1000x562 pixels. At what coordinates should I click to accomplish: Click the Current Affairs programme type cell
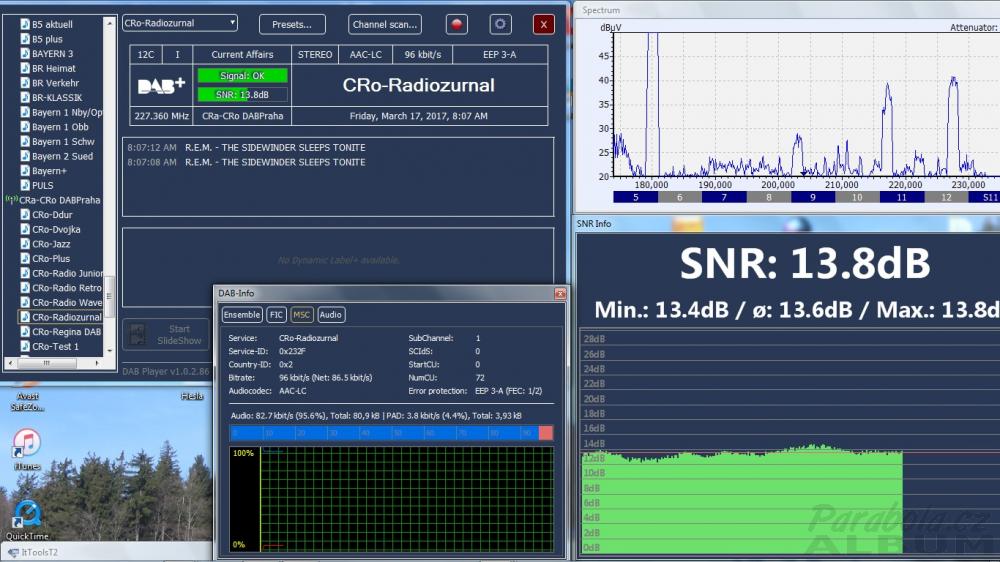[x=242, y=55]
